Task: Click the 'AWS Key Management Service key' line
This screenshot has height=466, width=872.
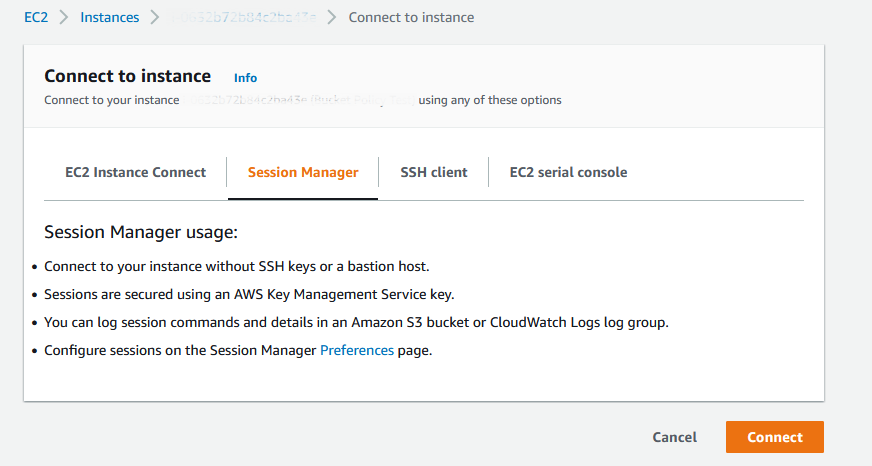Action: coord(249,294)
